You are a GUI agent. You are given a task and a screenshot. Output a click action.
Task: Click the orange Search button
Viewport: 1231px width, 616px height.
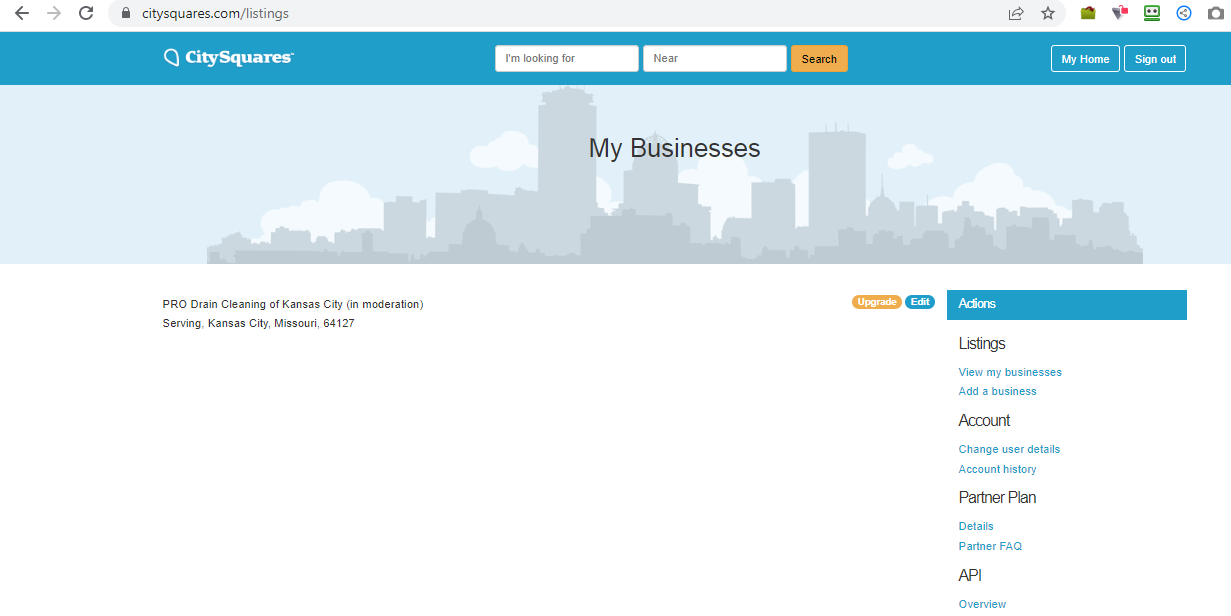819,58
